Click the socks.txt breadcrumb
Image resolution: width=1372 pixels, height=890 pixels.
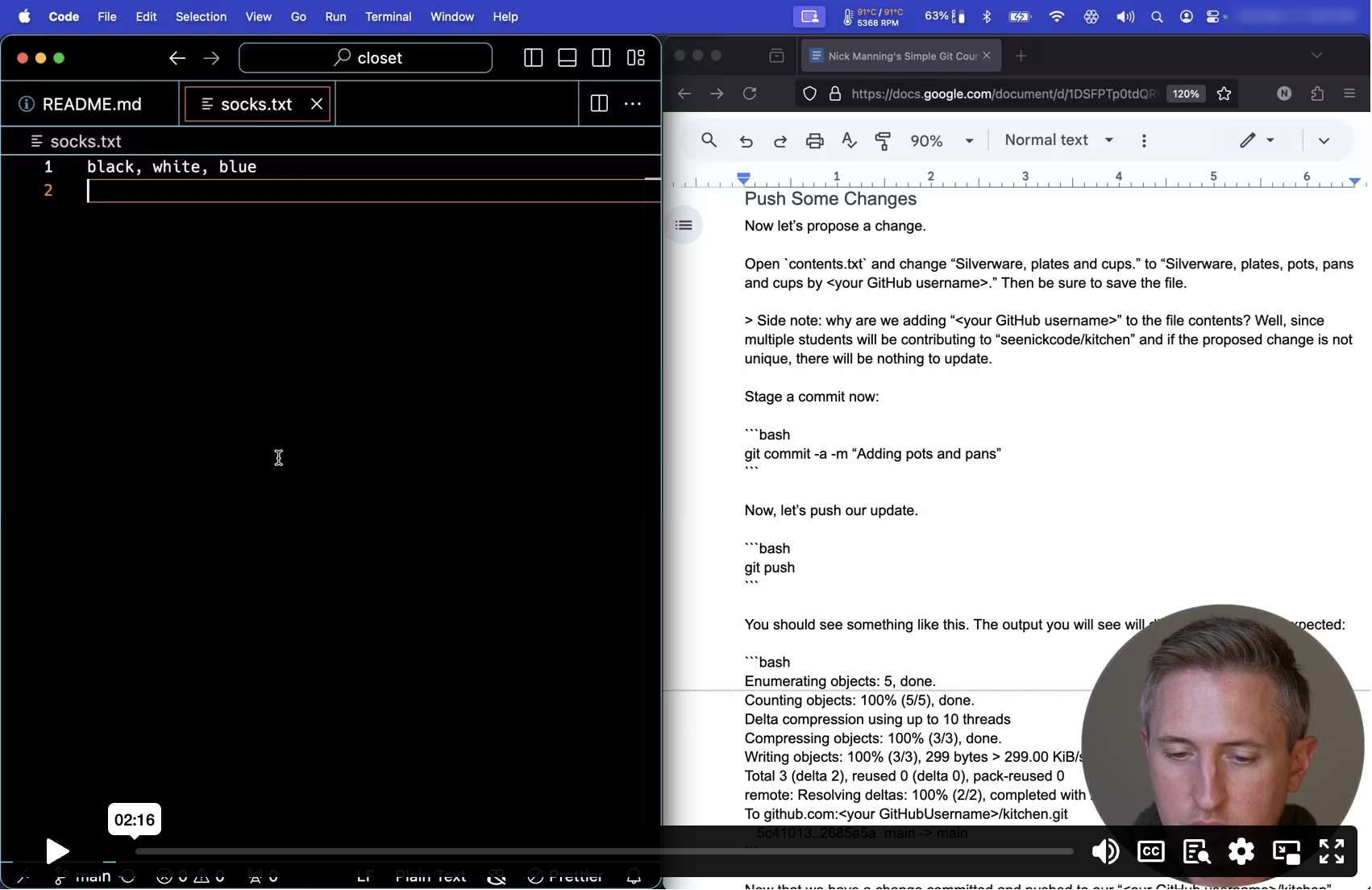pyautogui.click(x=77, y=142)
